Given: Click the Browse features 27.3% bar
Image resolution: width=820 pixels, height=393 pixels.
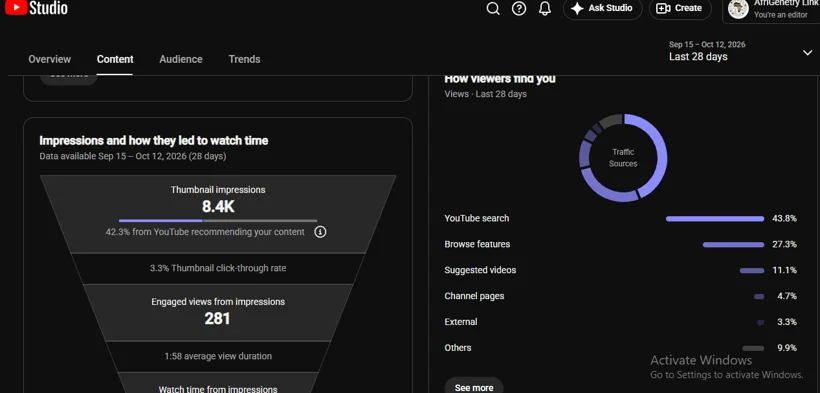Looking at the screenshot, I should tap(733, 244).
